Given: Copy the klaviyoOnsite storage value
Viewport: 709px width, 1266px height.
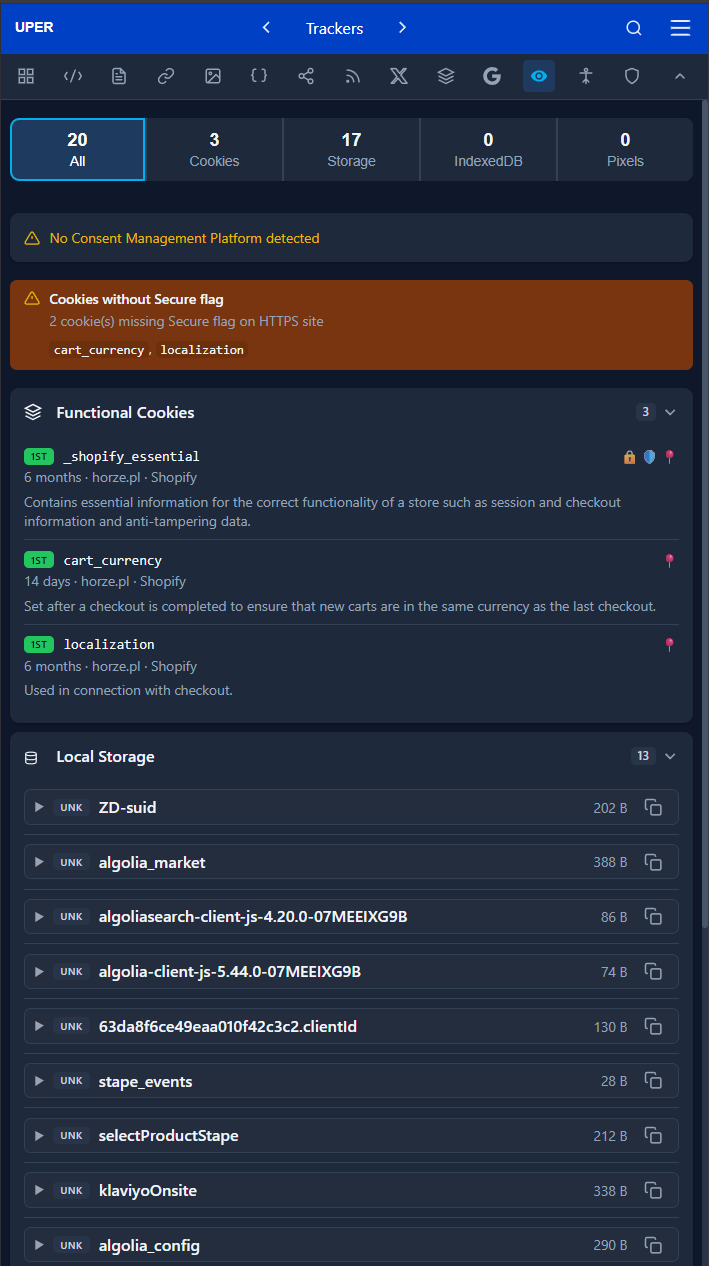Looking at the screenshot, I should [x=653, y=1190].
